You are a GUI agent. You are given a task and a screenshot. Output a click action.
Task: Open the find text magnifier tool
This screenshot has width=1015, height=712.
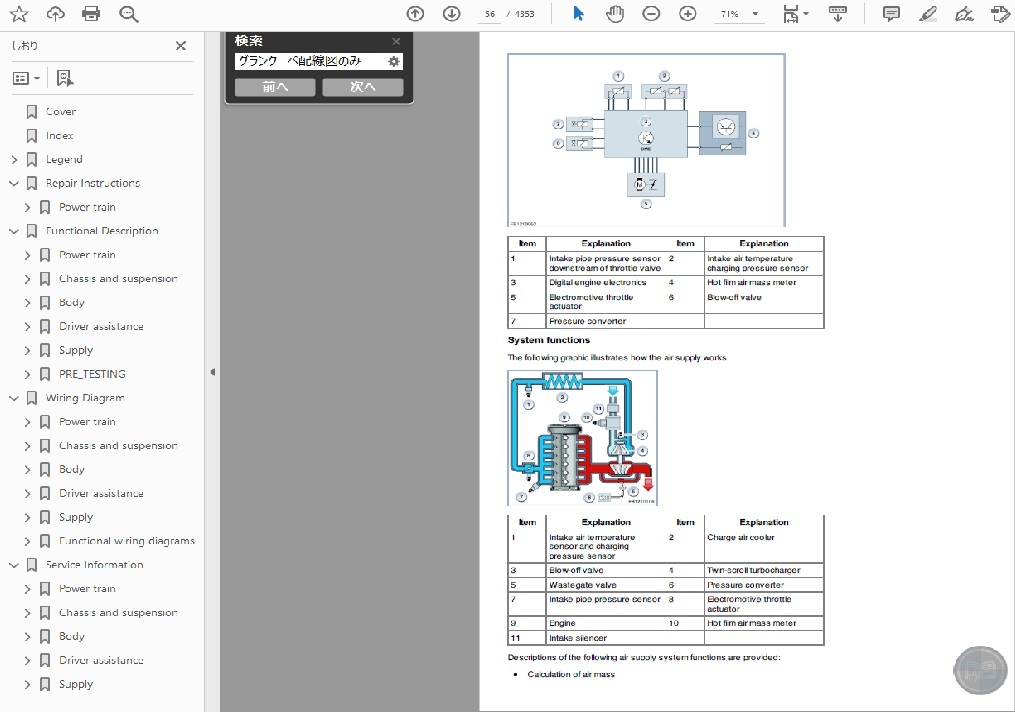128,14
